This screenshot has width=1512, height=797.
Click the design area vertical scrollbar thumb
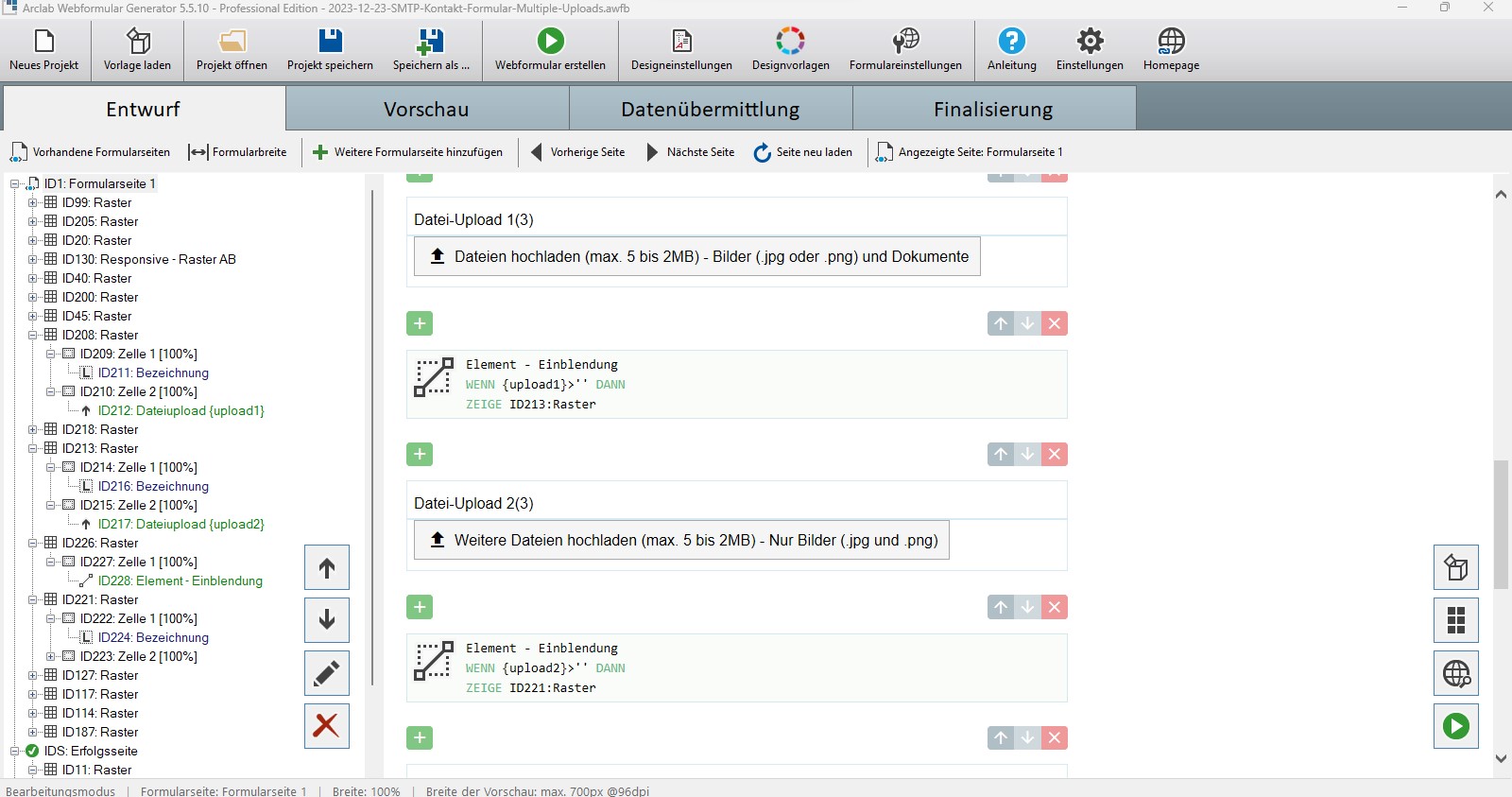click(1501, 525)
